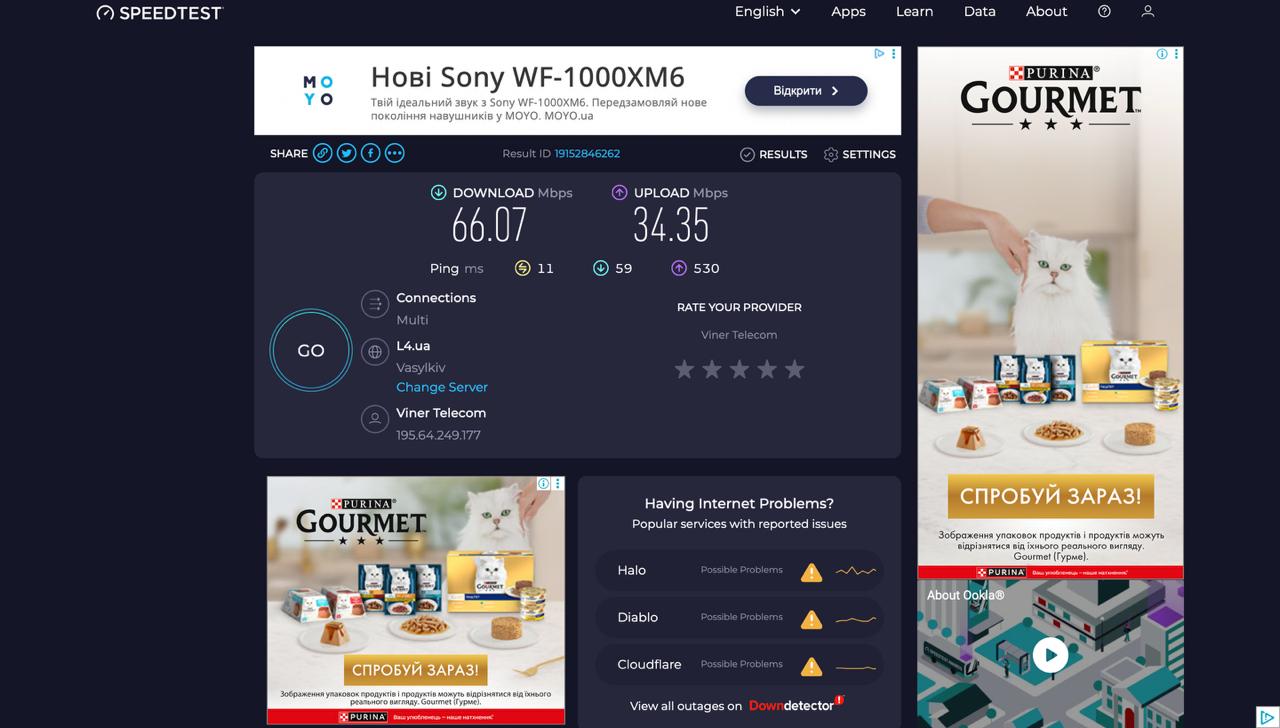This screenshot has height=728, width=1280.
Task: Click the Diablo warning triangle icon
Action: (x=811, y=619)
